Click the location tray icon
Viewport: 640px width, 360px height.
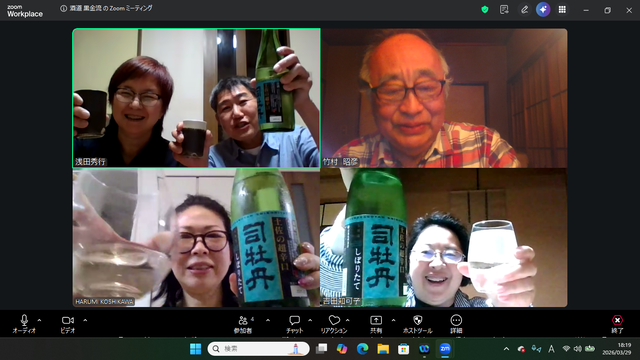536,349
